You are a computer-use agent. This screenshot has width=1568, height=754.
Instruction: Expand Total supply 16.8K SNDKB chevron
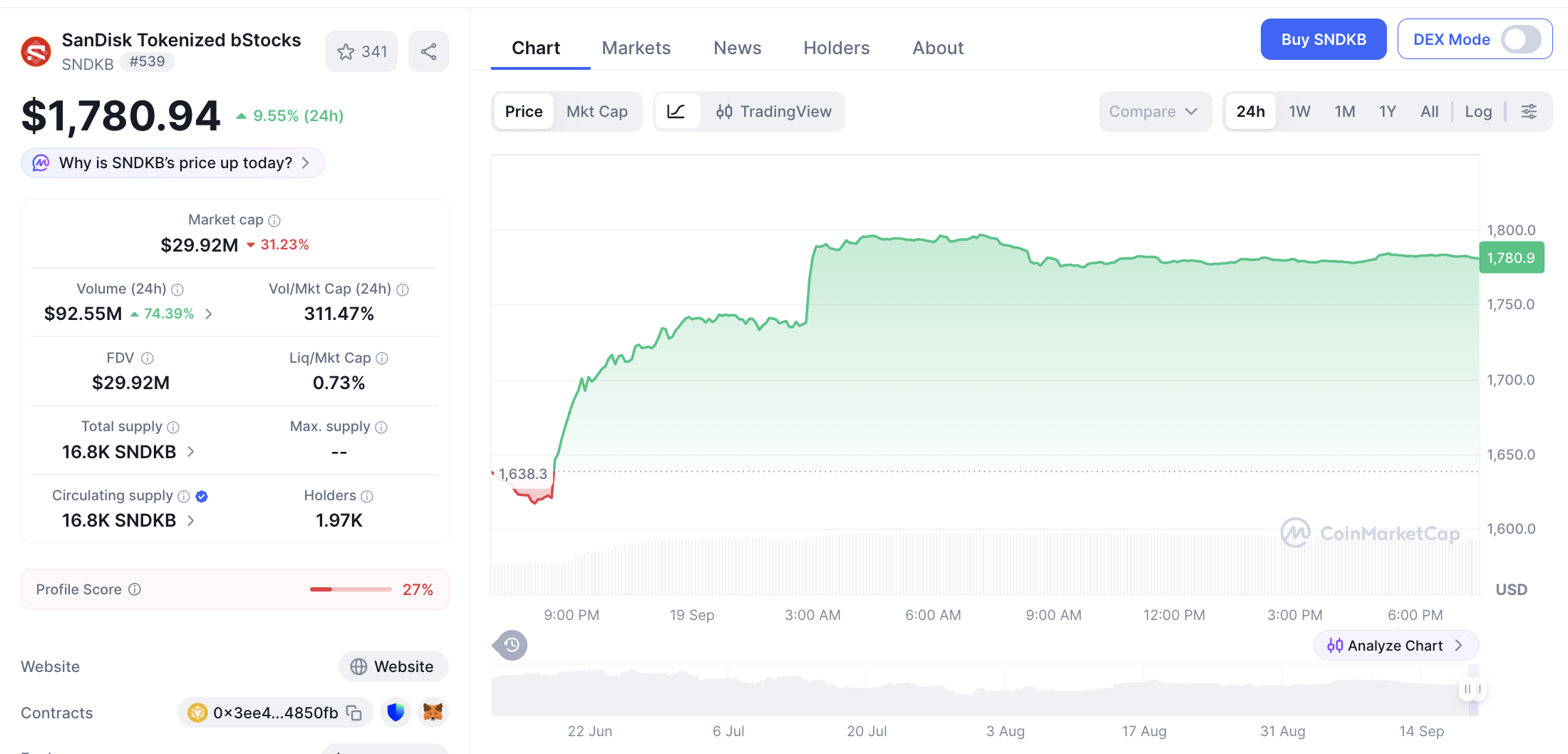click(191, 452)
